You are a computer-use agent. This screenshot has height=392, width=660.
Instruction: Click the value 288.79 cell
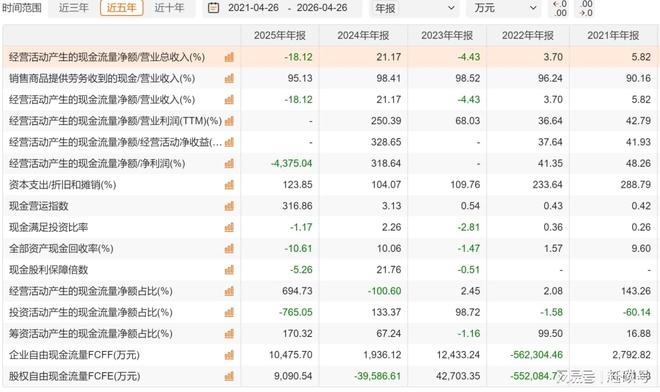coord(636,185)
